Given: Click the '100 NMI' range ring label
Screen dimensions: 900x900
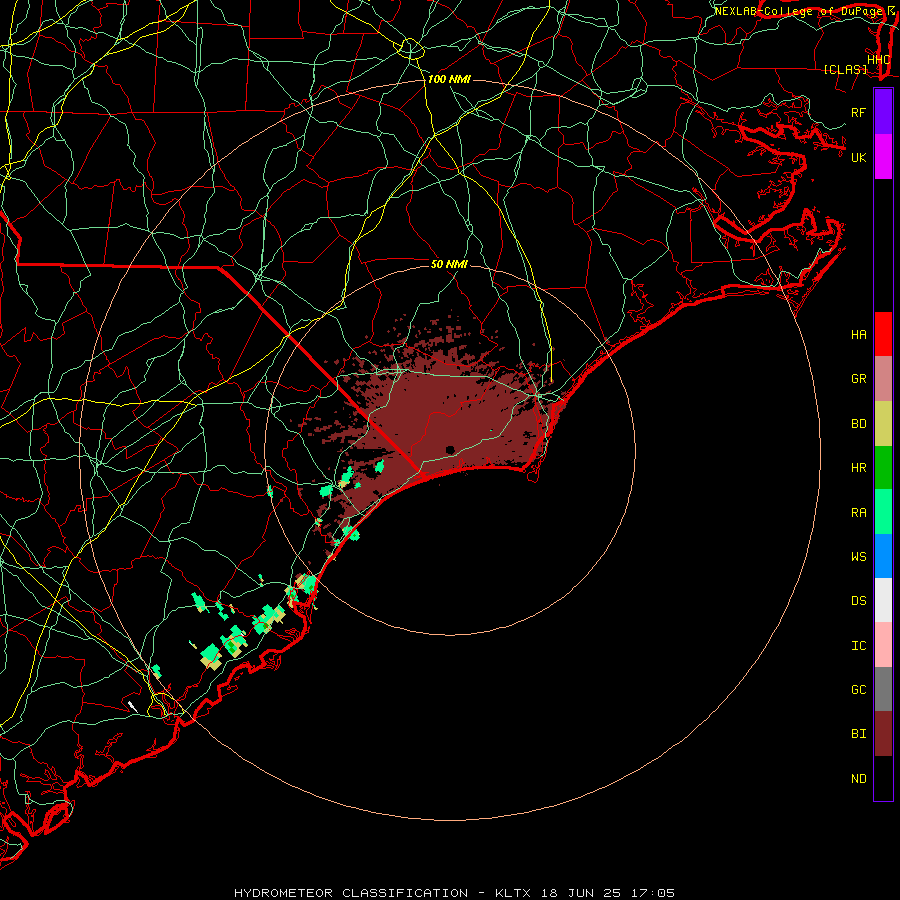Looking at the screenshot, I should (449, 79).
